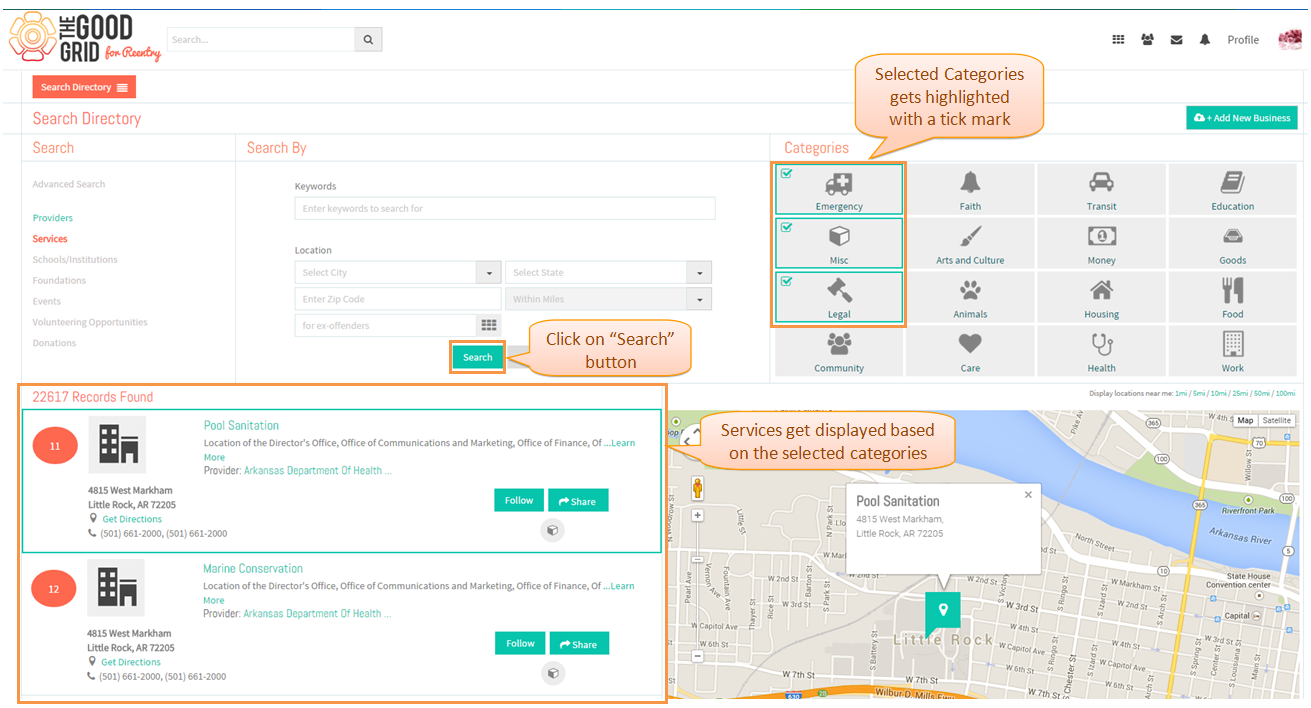Open the people/connections icon in header
Viewport: 1311px width, 708px height.
click(x=1147, y=40)
